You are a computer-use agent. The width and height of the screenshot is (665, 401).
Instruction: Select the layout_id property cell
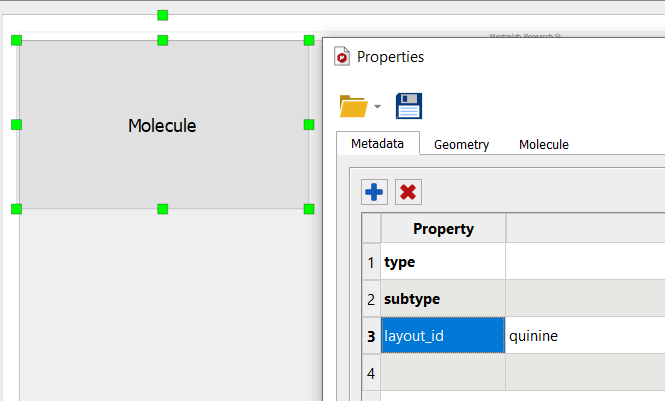click(443, 335)
